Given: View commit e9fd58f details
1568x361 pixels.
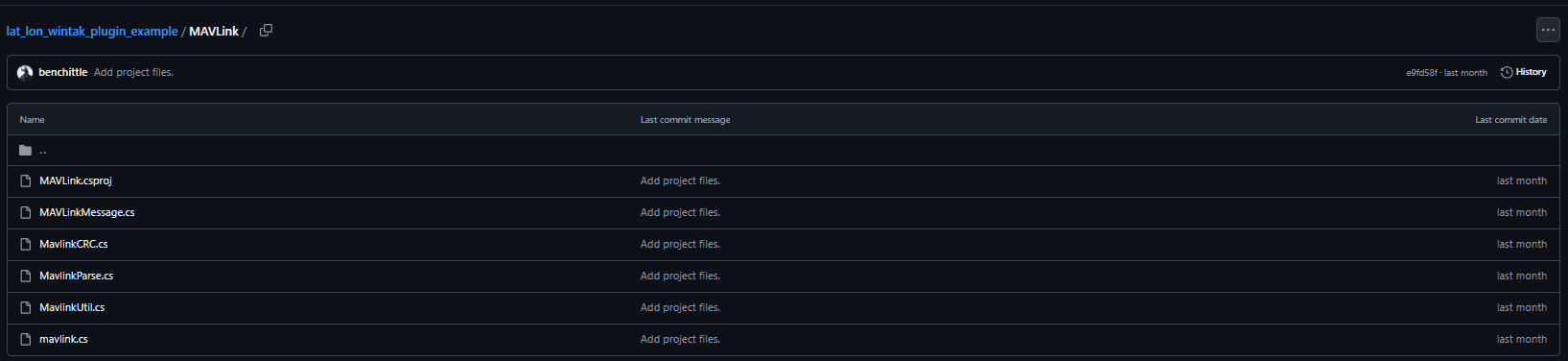Looking at the screenshot, I should pyautogui.click(x=1421, y=73).
